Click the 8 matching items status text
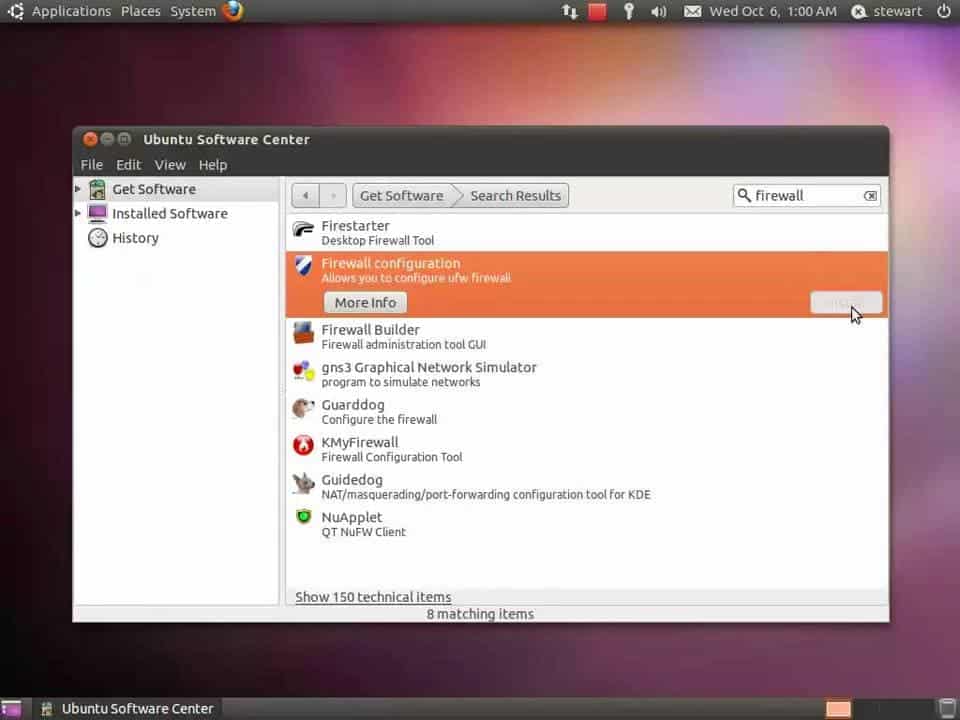Viewport: 960px width, 720px height. (481, 614)
